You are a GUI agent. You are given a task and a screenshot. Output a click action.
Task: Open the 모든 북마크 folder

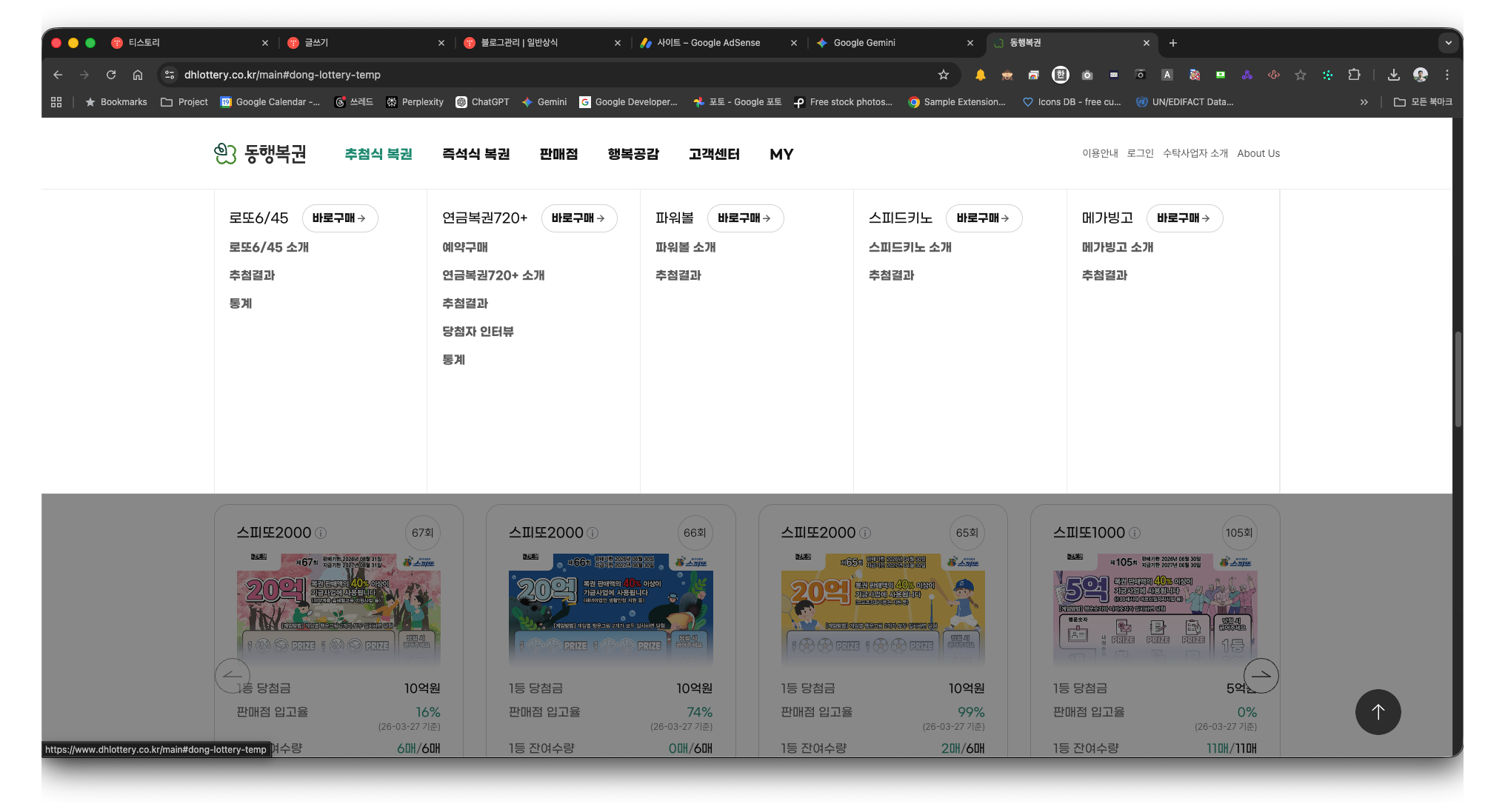[1423, 102]
